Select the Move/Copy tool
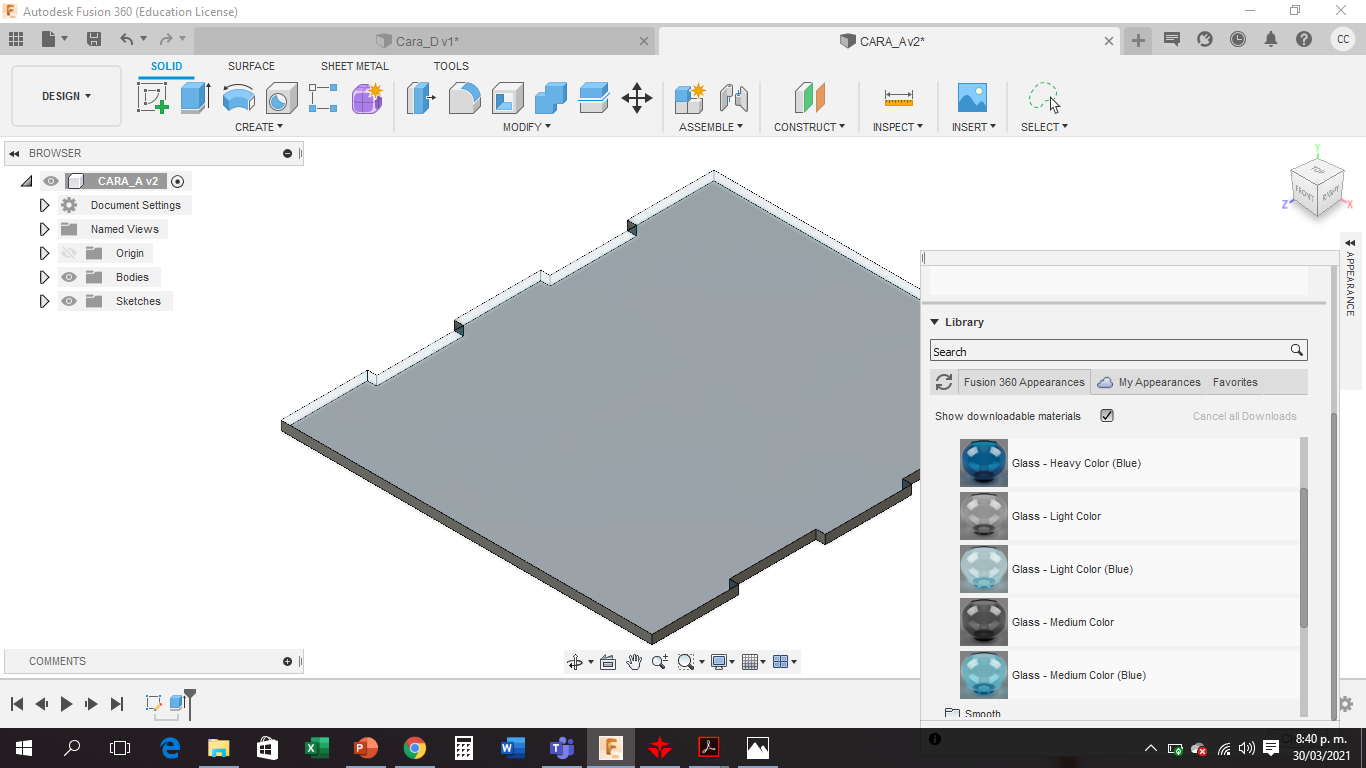This screenshot has width=1366, height=768. click(x=637, y=98)
